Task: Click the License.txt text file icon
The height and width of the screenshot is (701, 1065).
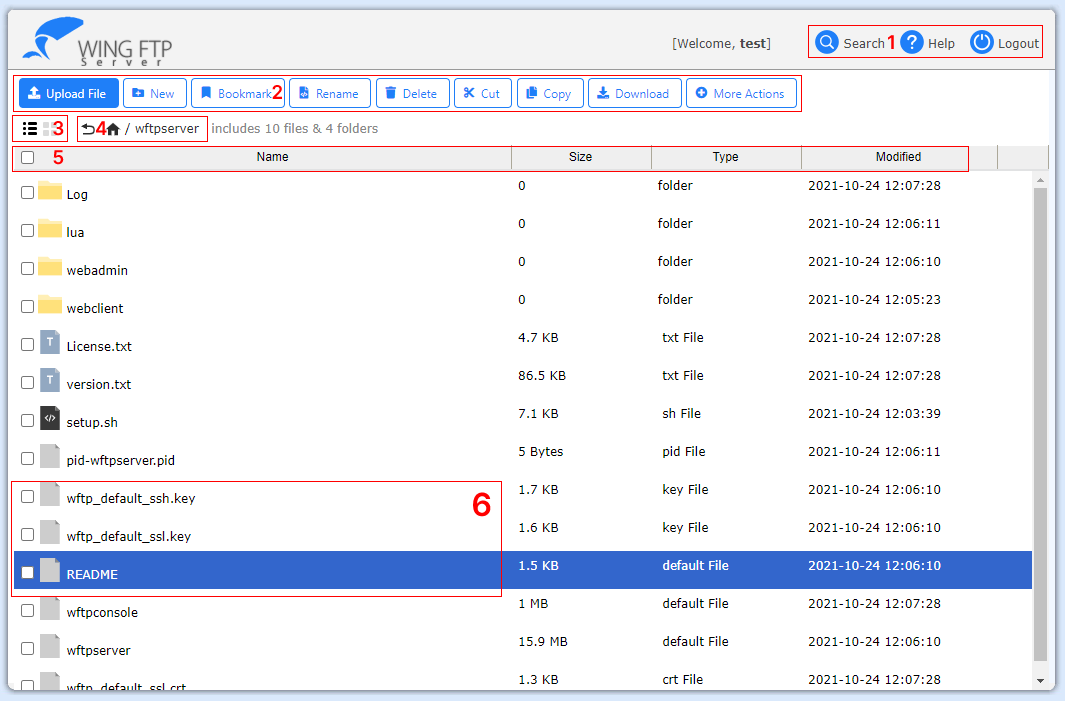Action: [x=50, y=342]
